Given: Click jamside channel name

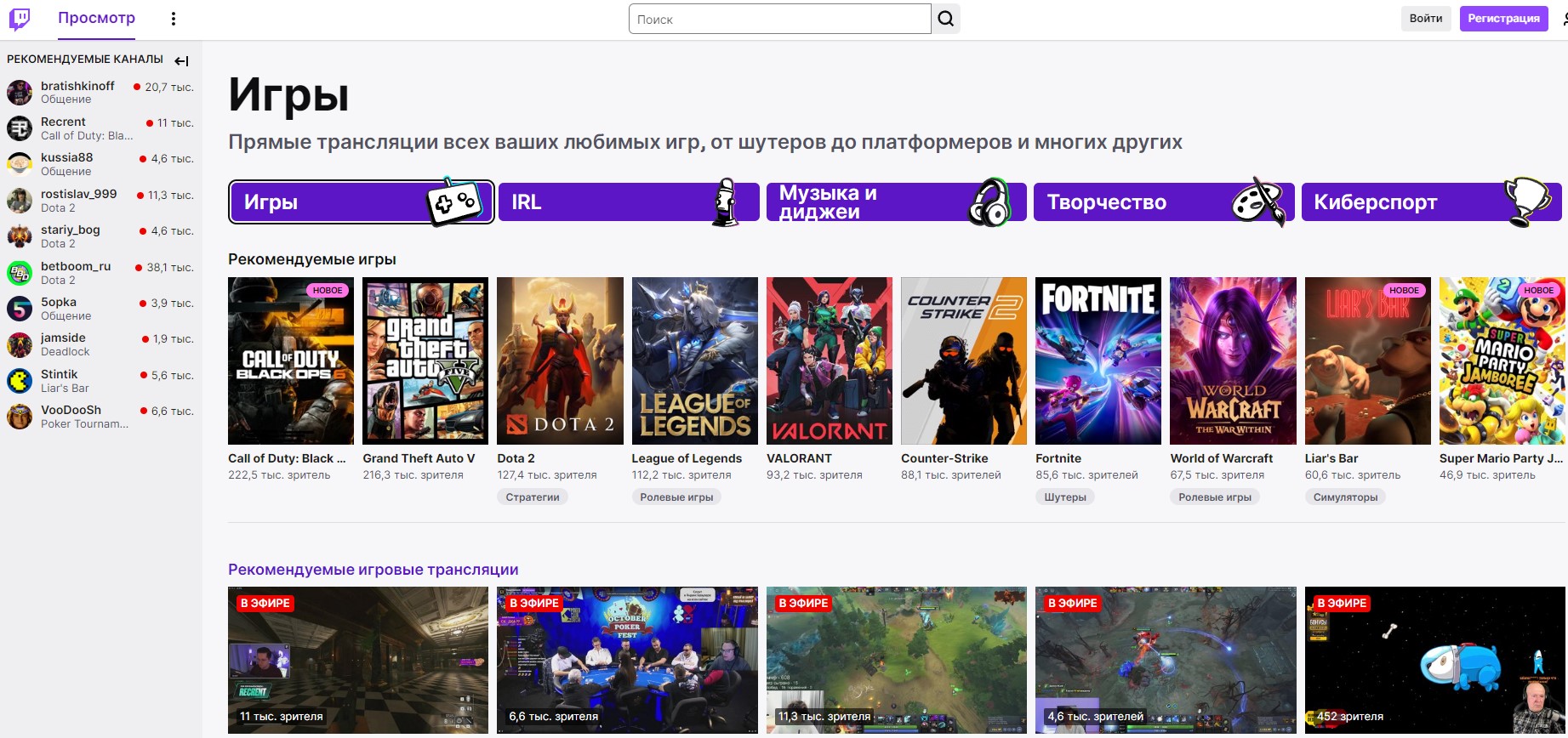Looking at the screenshot, I should (63, 338).
